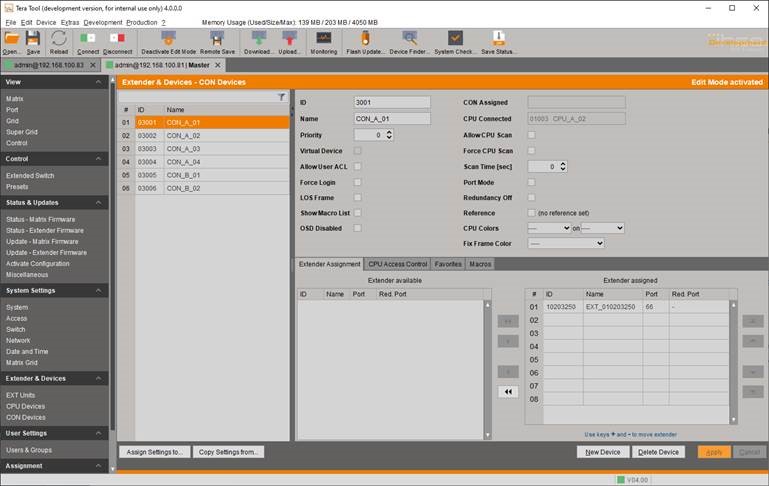Check the OSD Disabled option
The height and width of the screenshot is (486, 769).
click(358, 228)
